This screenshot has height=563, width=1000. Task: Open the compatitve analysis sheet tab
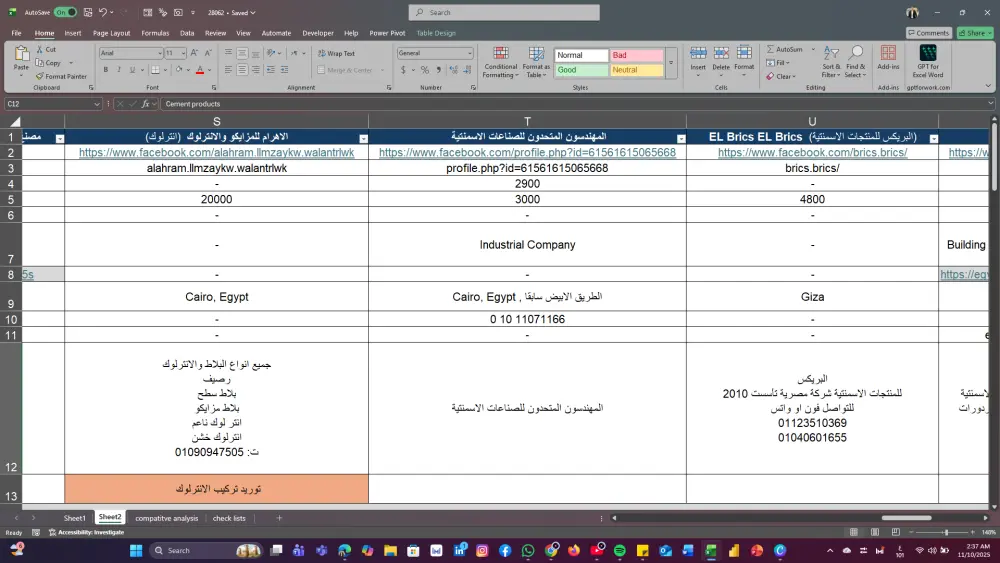coord(166,518)
